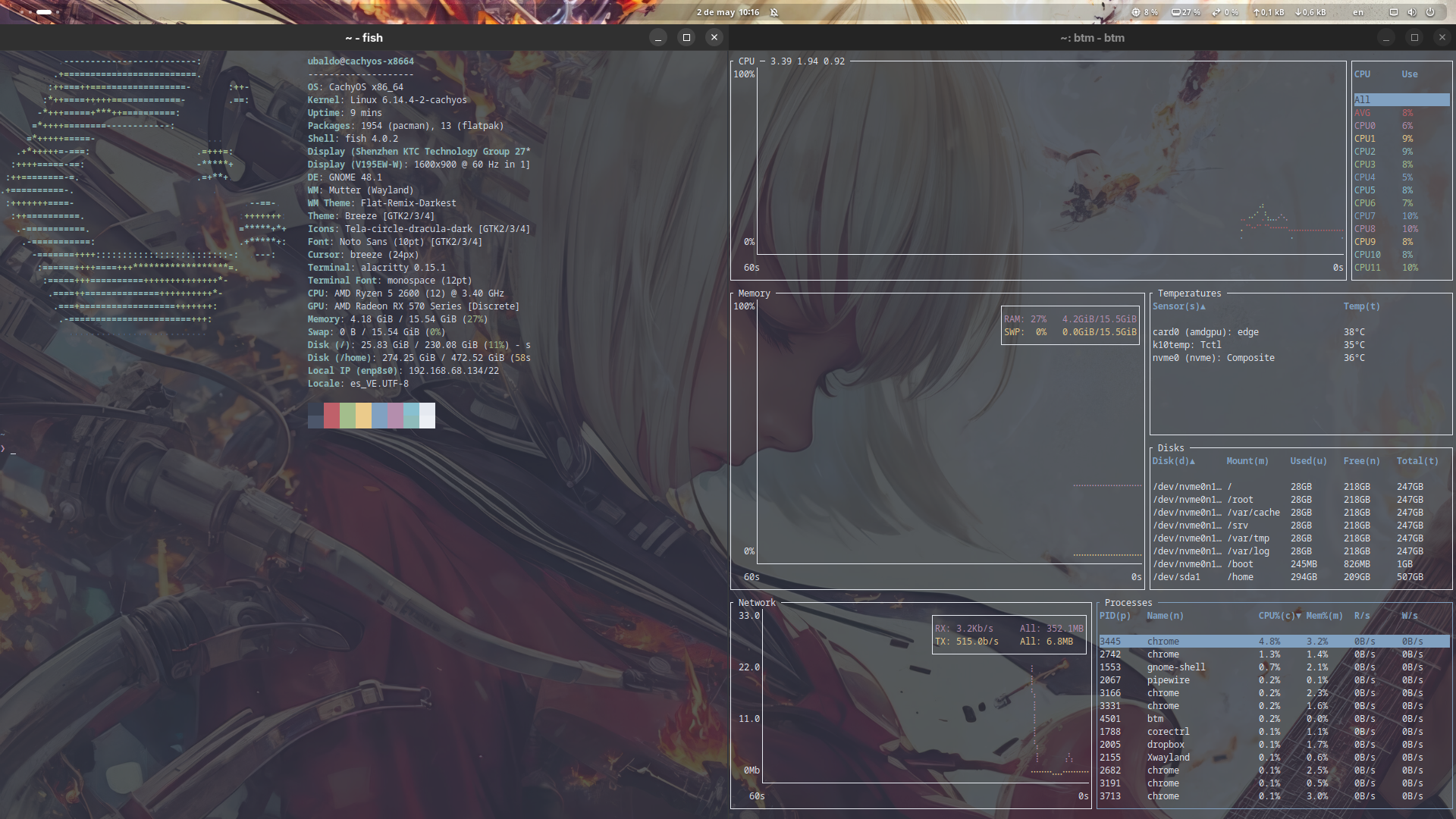
Task: Focus the Temperatures widget title in btm
Action: point(1189,293)
